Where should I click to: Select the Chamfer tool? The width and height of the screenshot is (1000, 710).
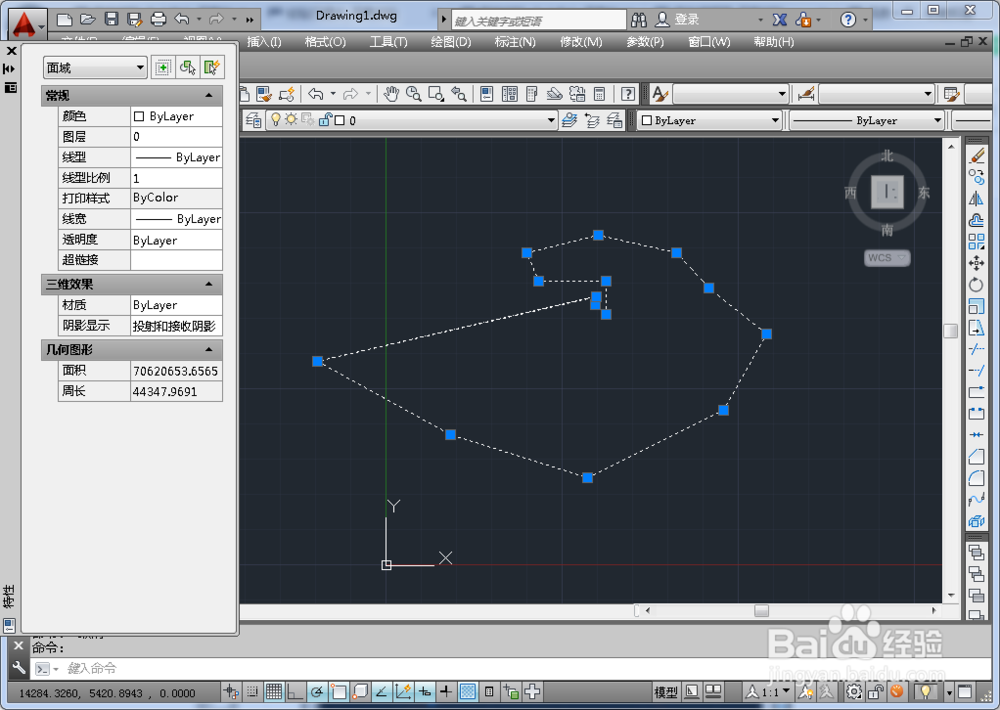976,457
